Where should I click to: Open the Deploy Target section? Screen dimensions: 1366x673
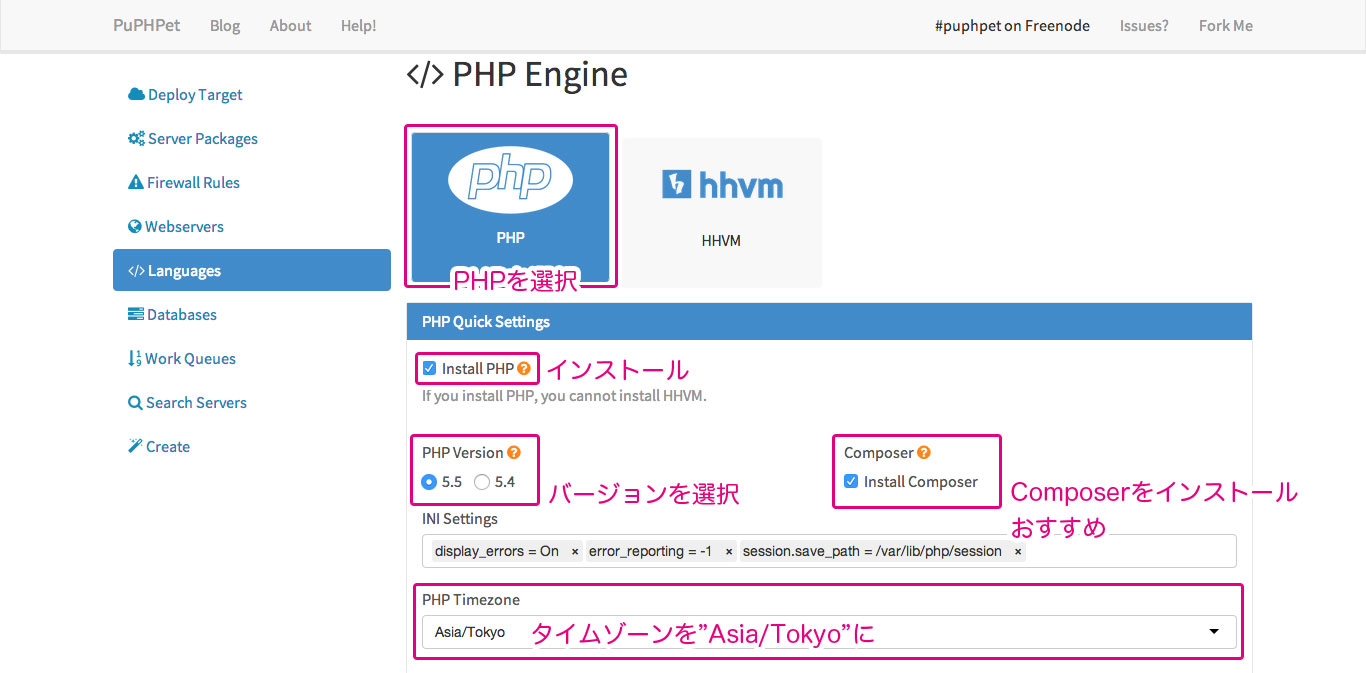click(x=252, y=95)
